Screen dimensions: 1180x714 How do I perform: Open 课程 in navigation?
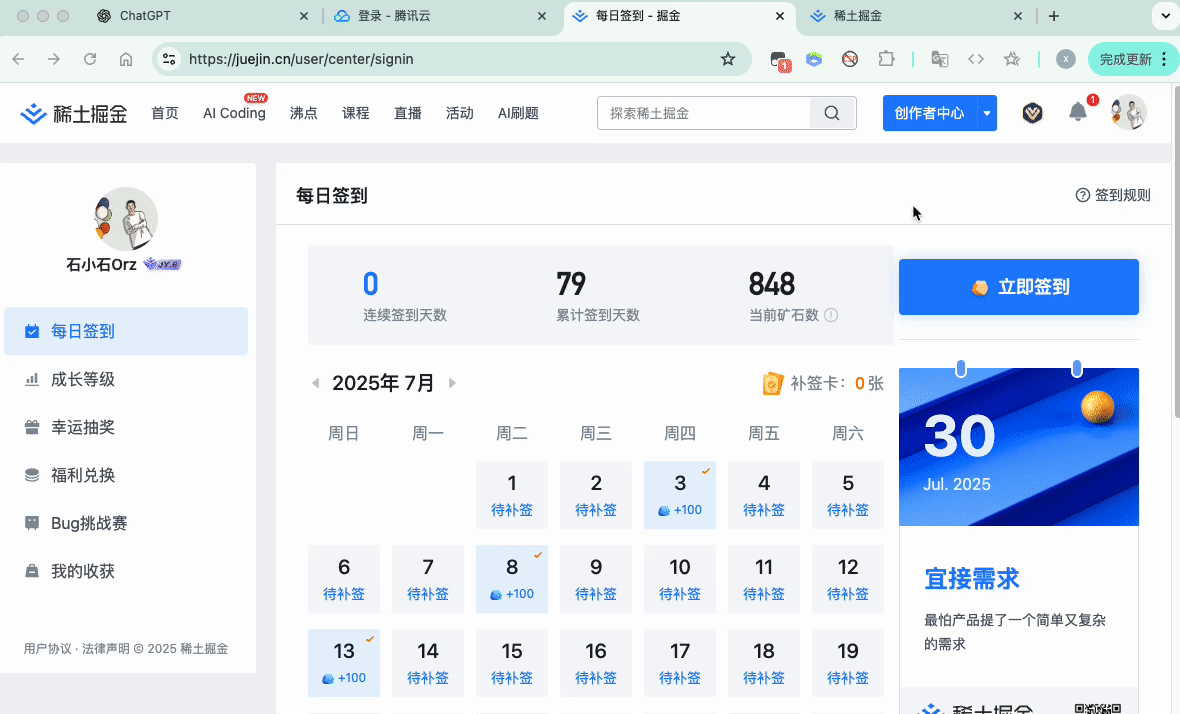355,113
